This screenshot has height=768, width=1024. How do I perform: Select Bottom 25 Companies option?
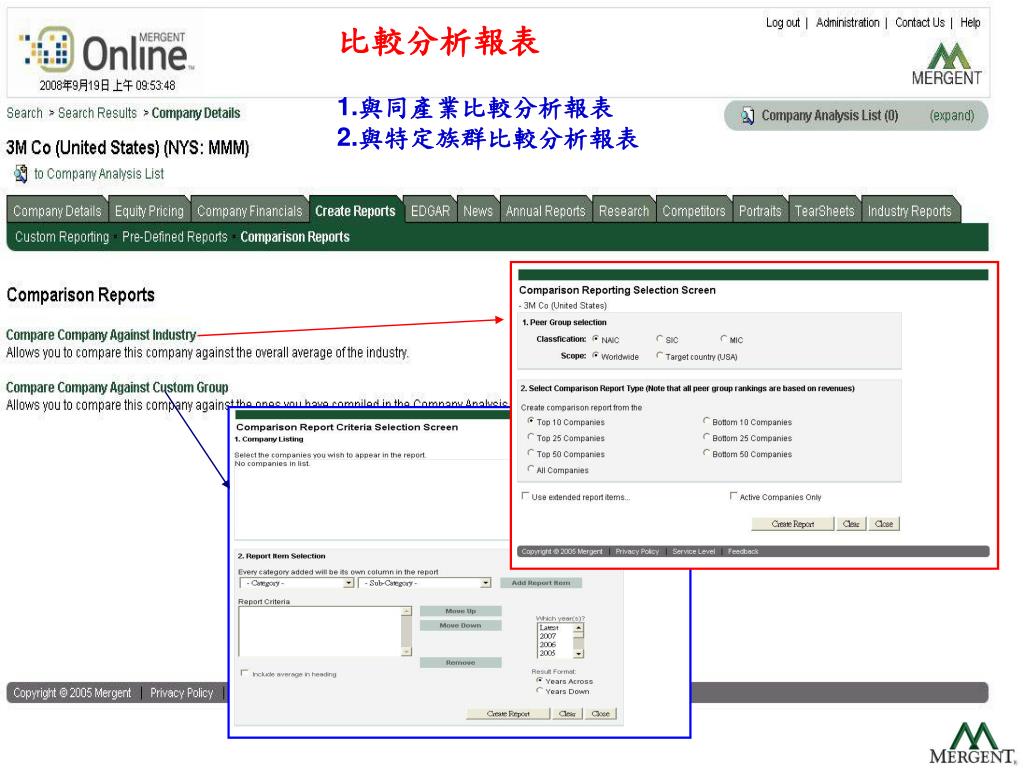click(x=707, y=437)
